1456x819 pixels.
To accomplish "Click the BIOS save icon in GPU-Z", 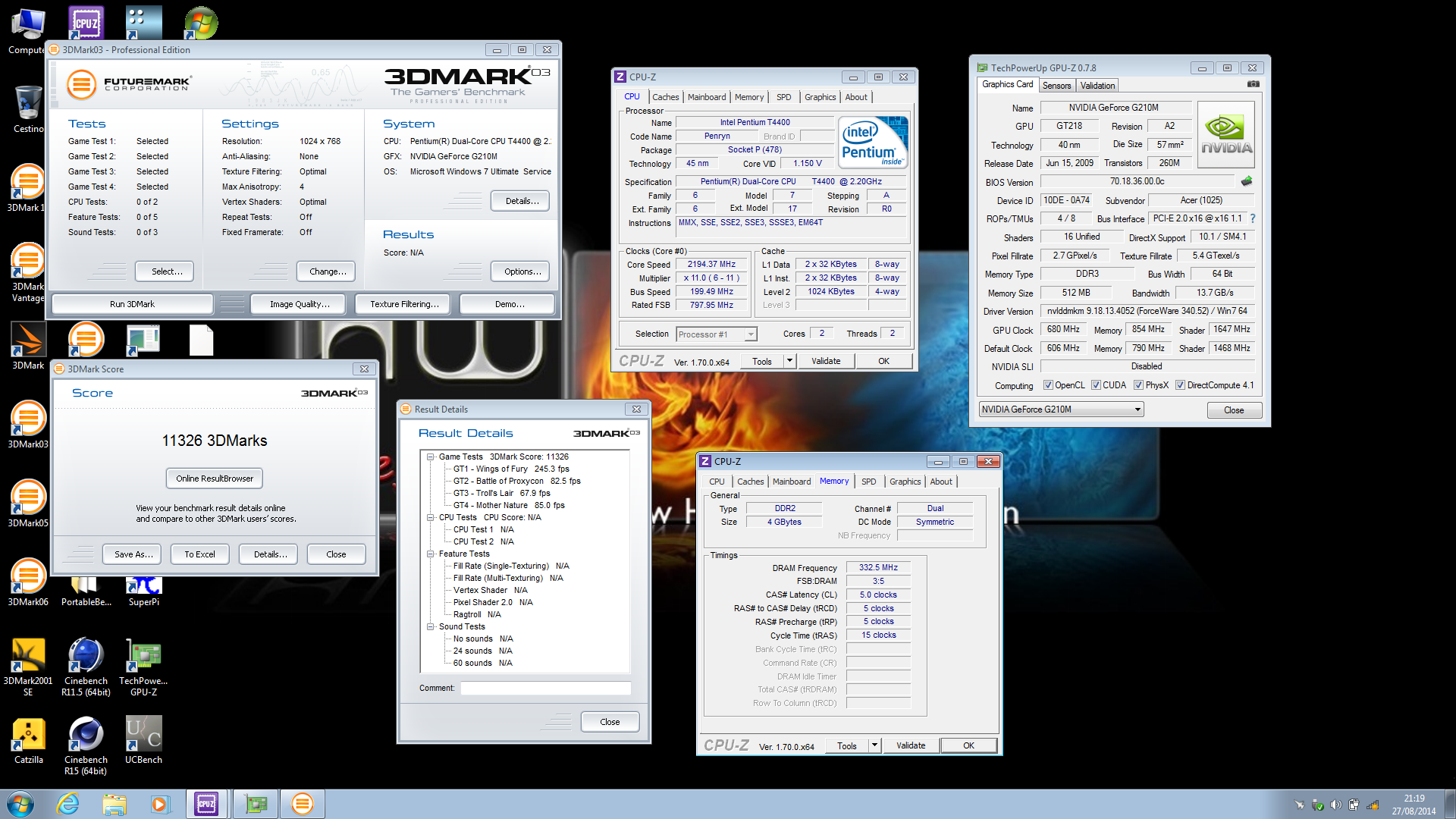I will (x=1247, y=181).
